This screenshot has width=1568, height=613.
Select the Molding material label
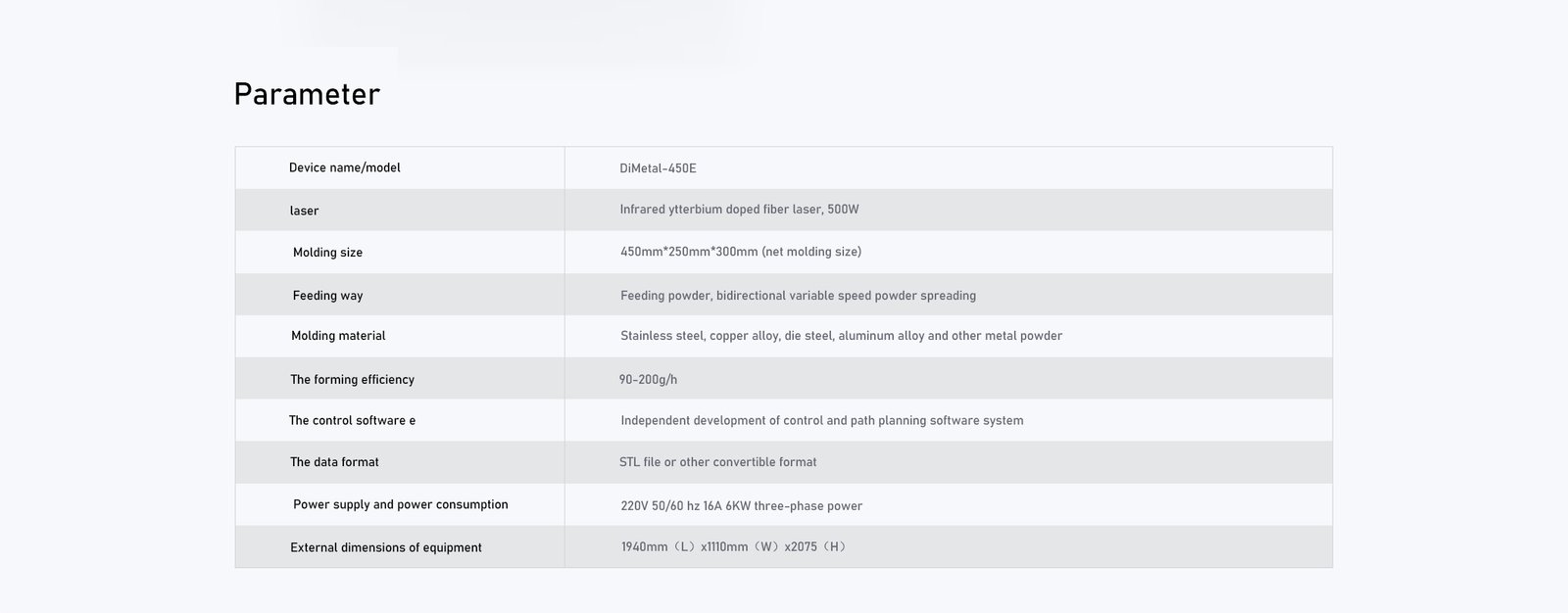338,336
